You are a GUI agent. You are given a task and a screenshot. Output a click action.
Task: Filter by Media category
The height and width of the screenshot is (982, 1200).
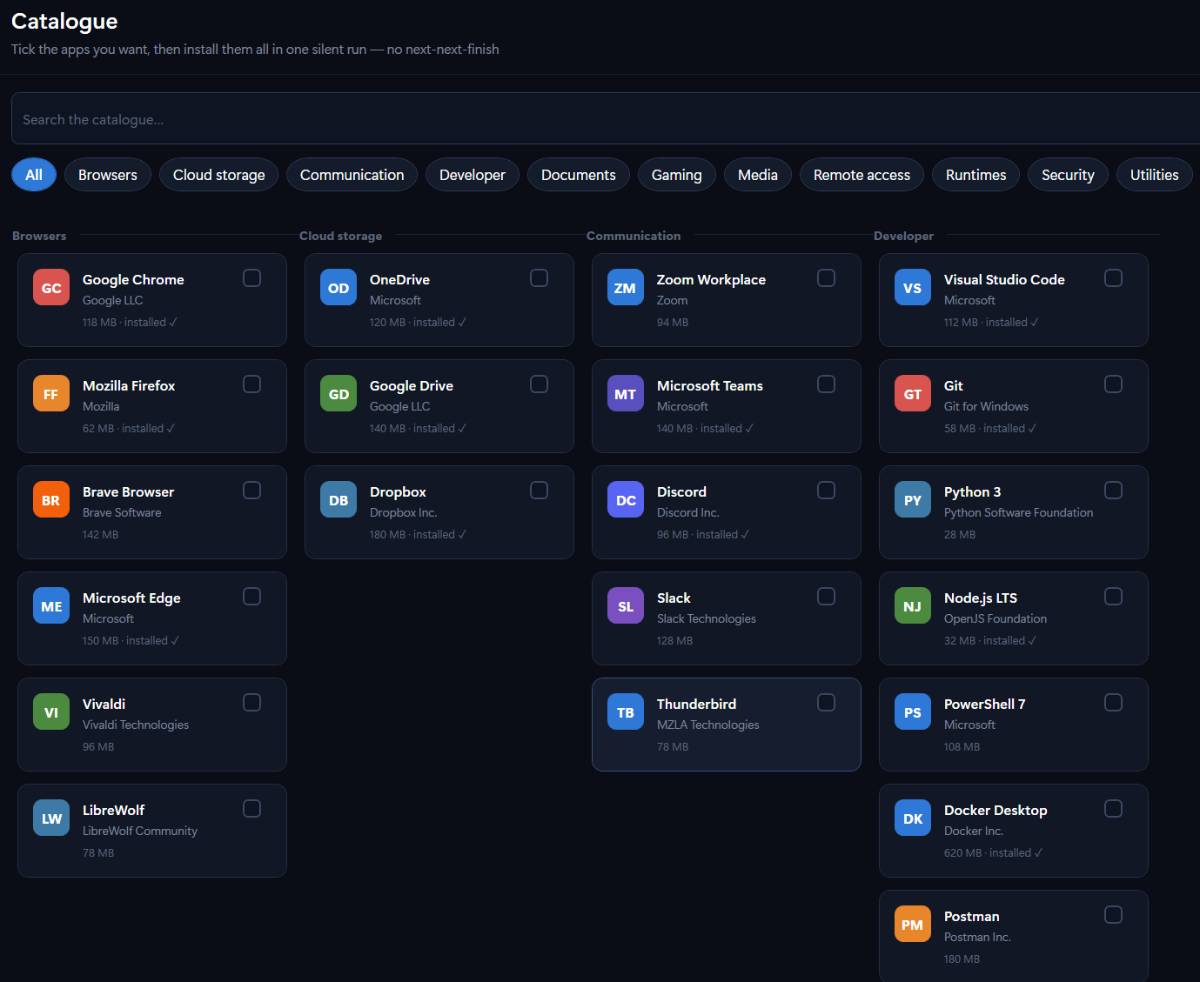coord(758,174)
